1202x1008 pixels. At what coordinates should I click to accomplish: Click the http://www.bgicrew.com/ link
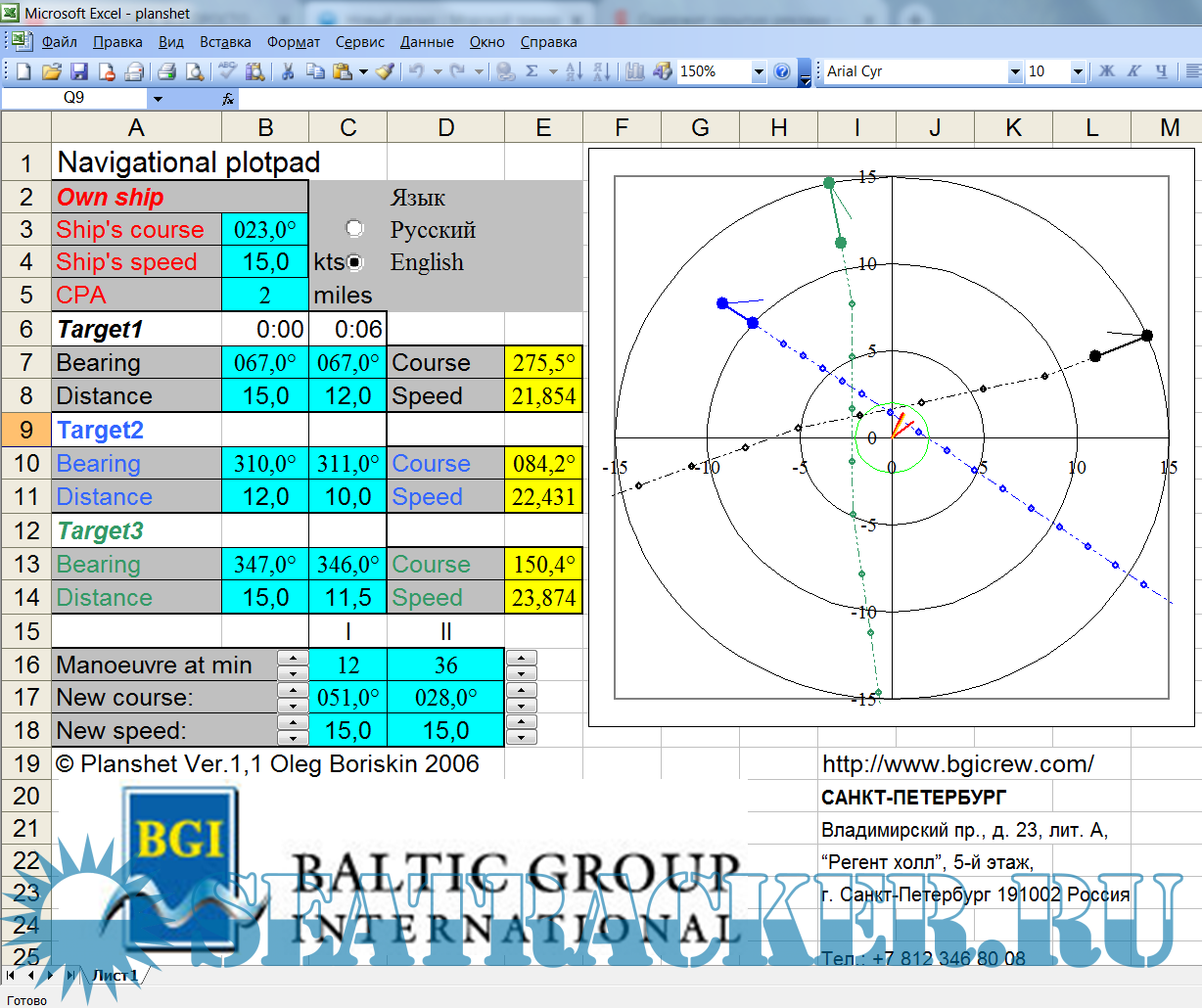957,764
